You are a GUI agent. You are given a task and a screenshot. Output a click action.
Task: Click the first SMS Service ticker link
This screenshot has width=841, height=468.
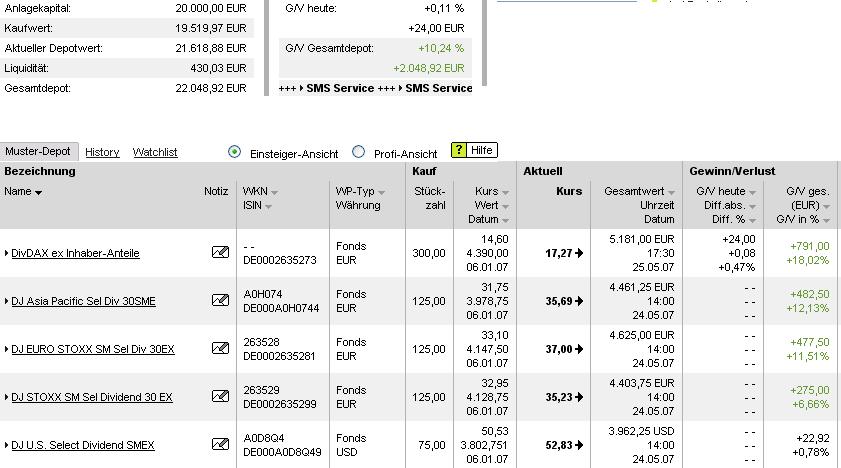tap(340, 88)
